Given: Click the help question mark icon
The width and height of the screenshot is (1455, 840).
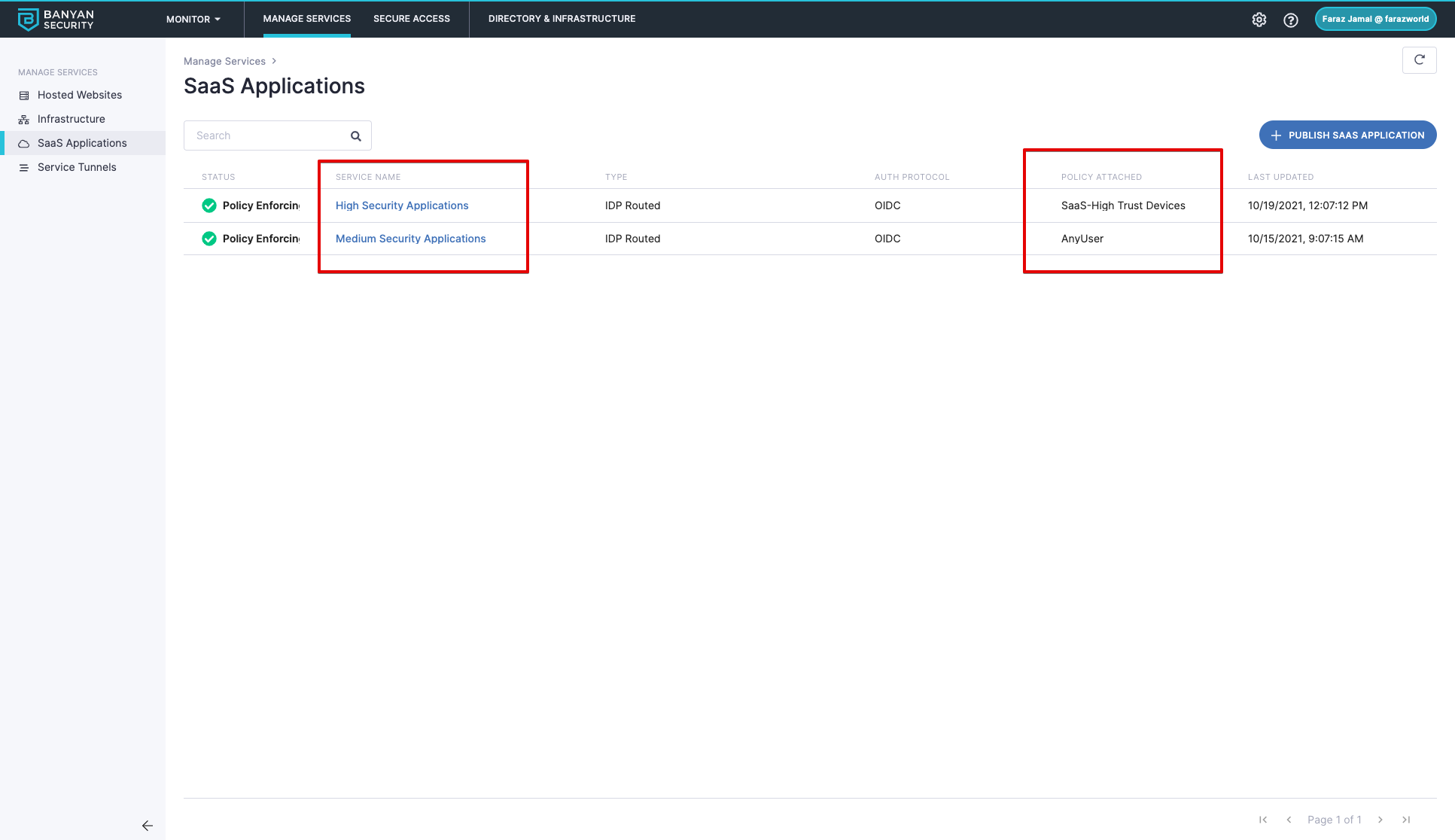Looking at the screenshot, I should point(1291,20).
